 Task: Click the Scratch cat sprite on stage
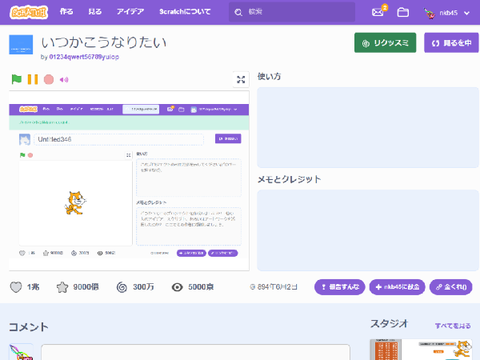click(75, 203)
